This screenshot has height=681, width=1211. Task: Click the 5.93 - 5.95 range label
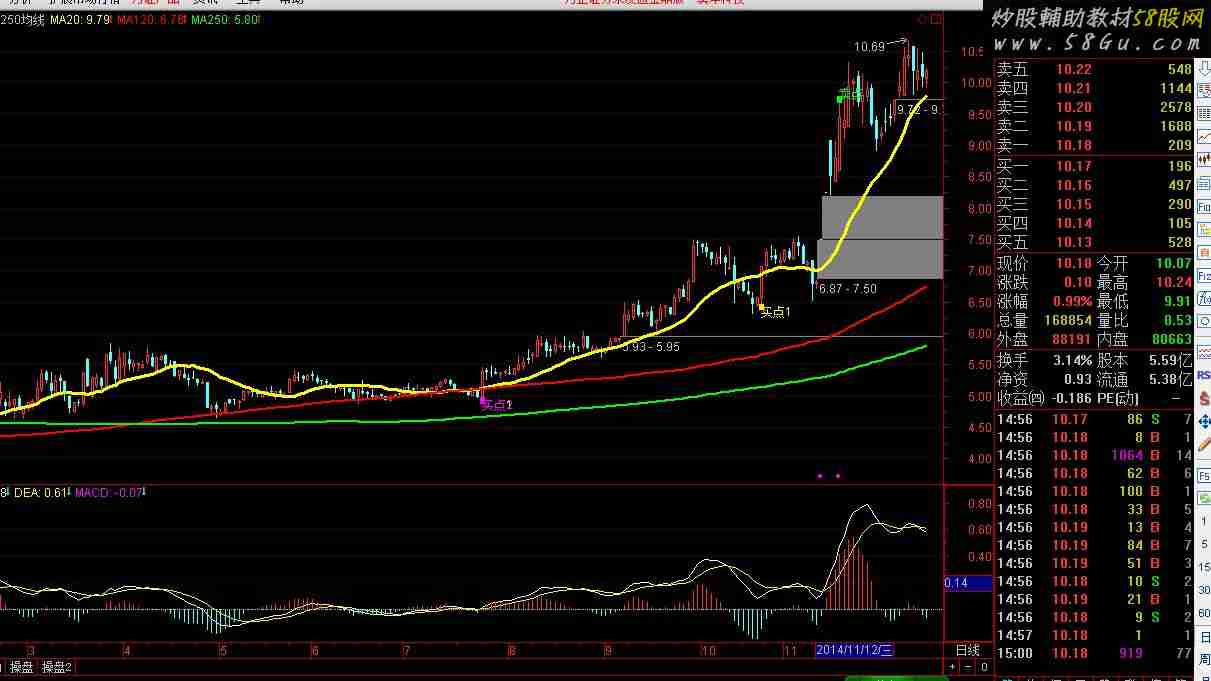(651, 347)
